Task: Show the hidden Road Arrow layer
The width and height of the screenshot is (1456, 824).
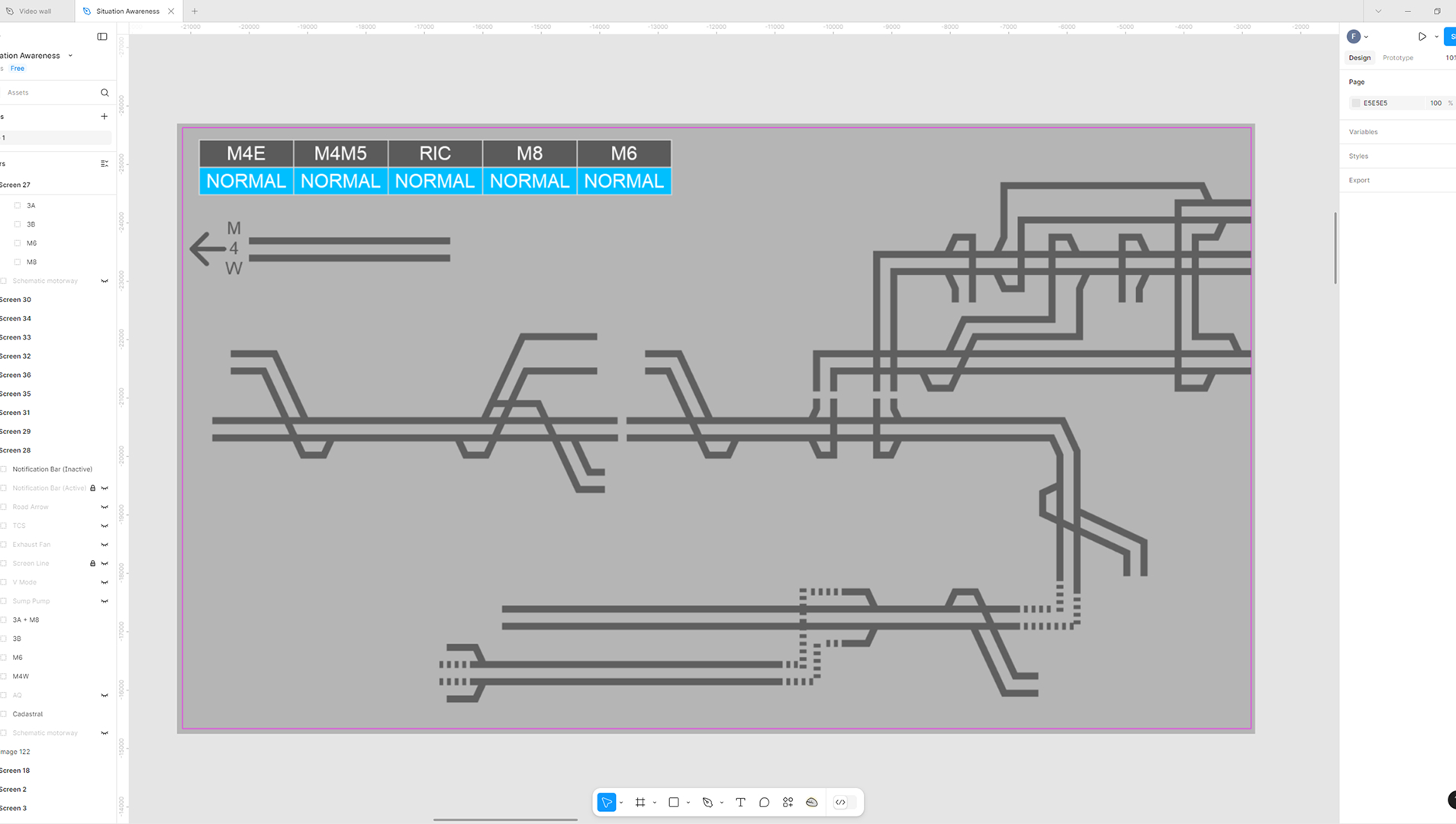Action: click(105, 507)
